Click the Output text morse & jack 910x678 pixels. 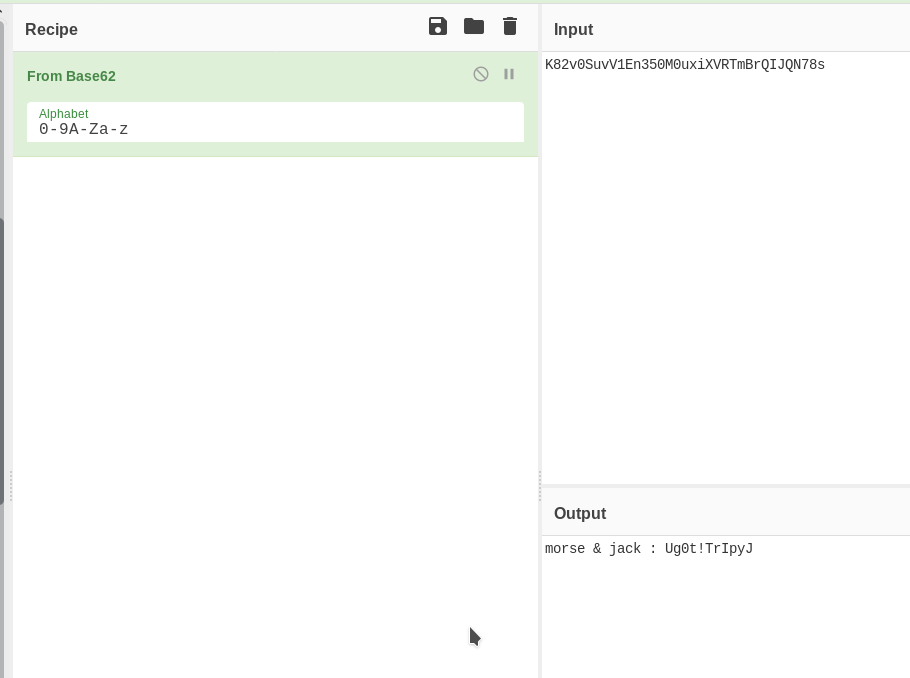point(648,549)
